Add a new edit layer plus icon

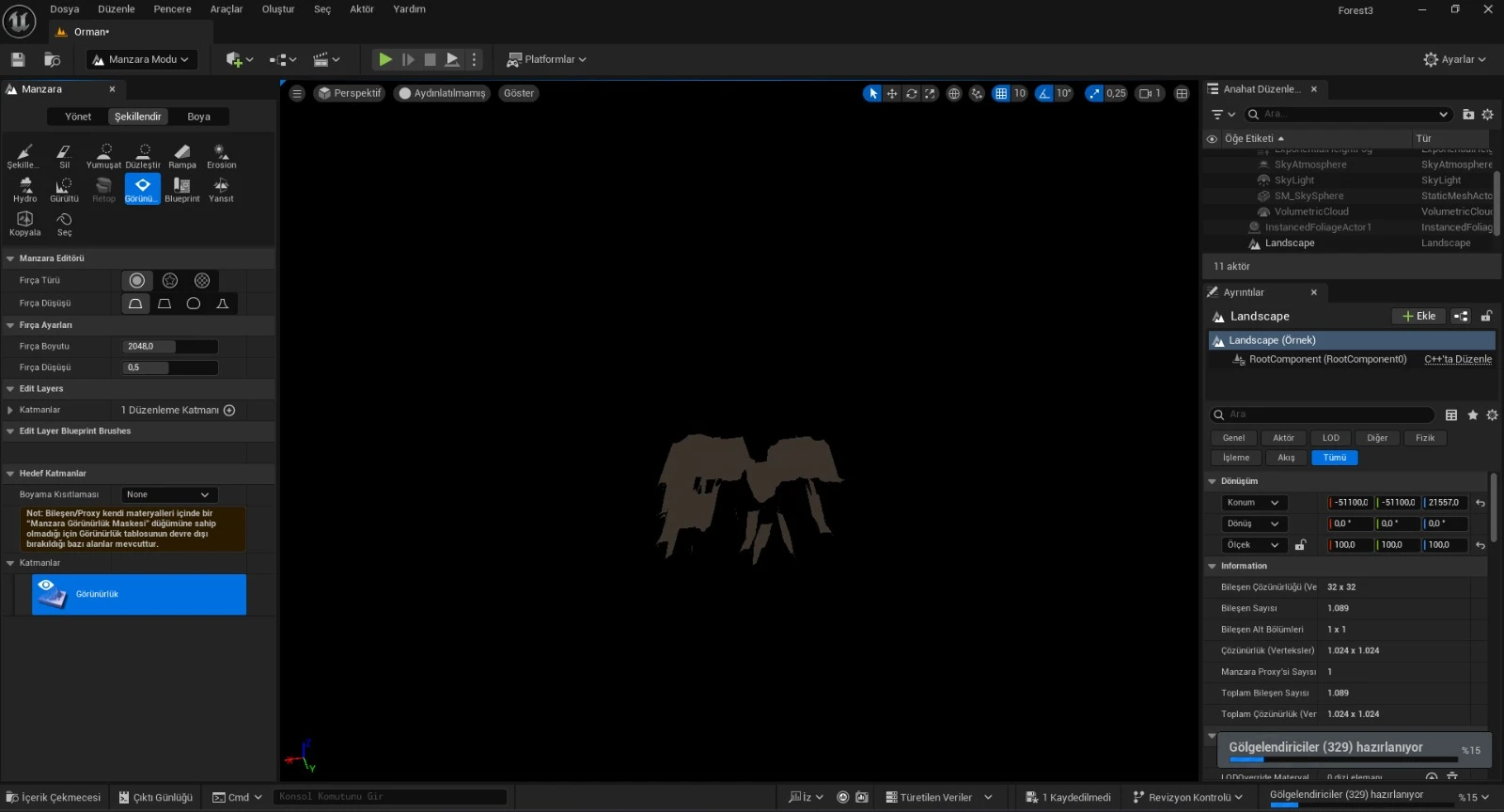coord(229,410)
